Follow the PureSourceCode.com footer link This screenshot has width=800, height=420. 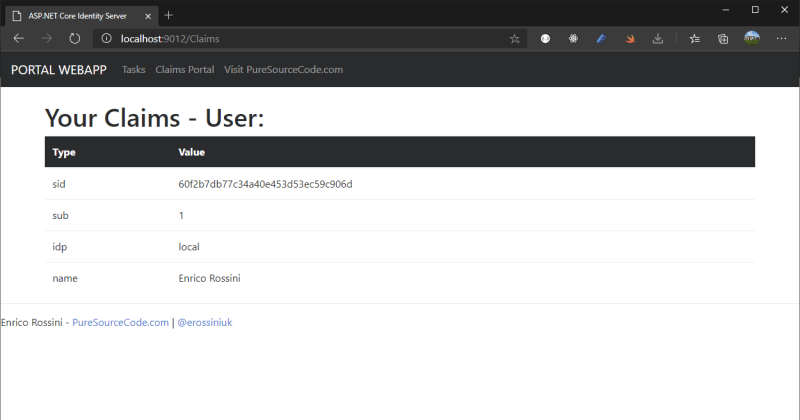pyautogui.click(x=120, y=323)
